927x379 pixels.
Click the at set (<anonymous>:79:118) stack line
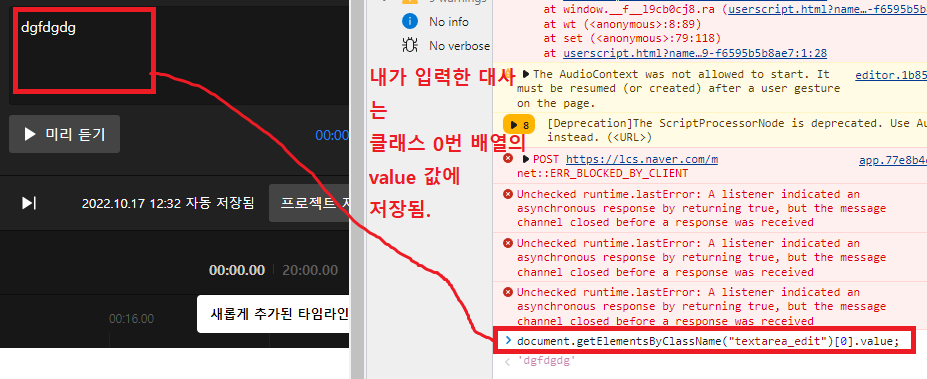(633, 38)
